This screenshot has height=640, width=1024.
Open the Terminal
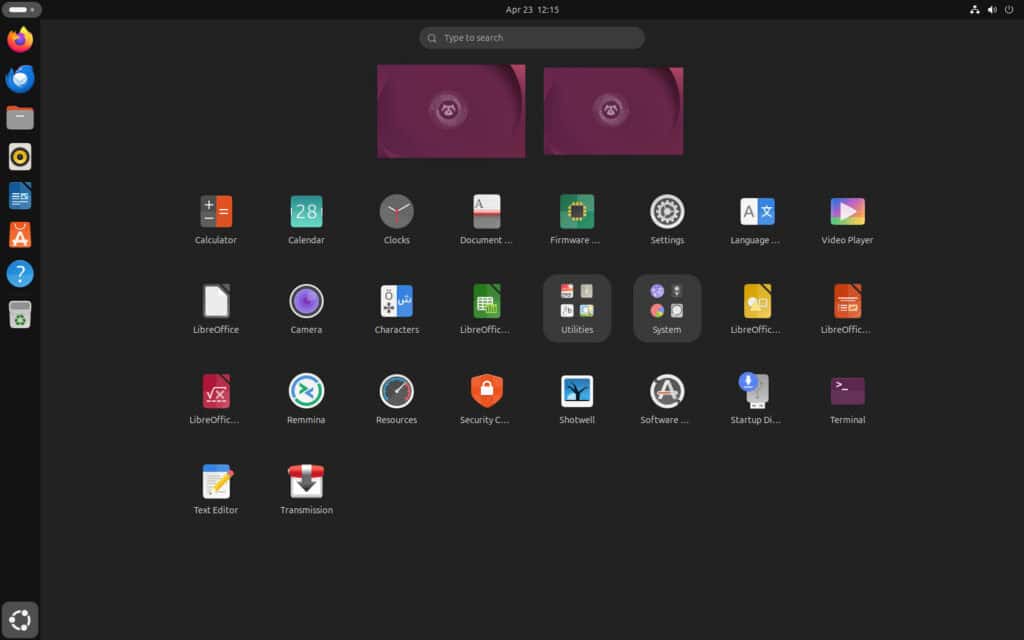(x=847, y=391)
